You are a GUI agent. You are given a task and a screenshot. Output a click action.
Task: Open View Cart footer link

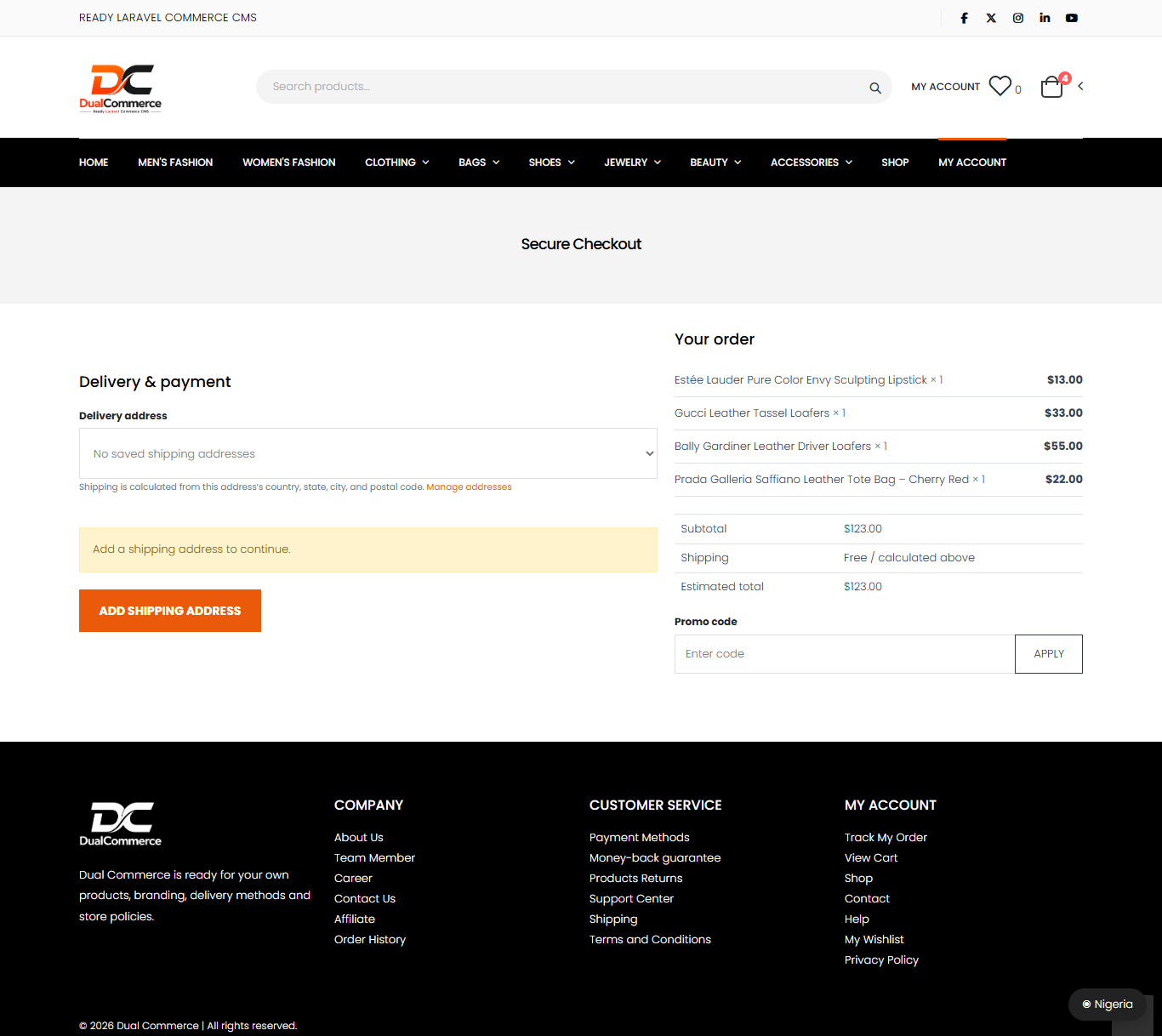coord(871,858)
